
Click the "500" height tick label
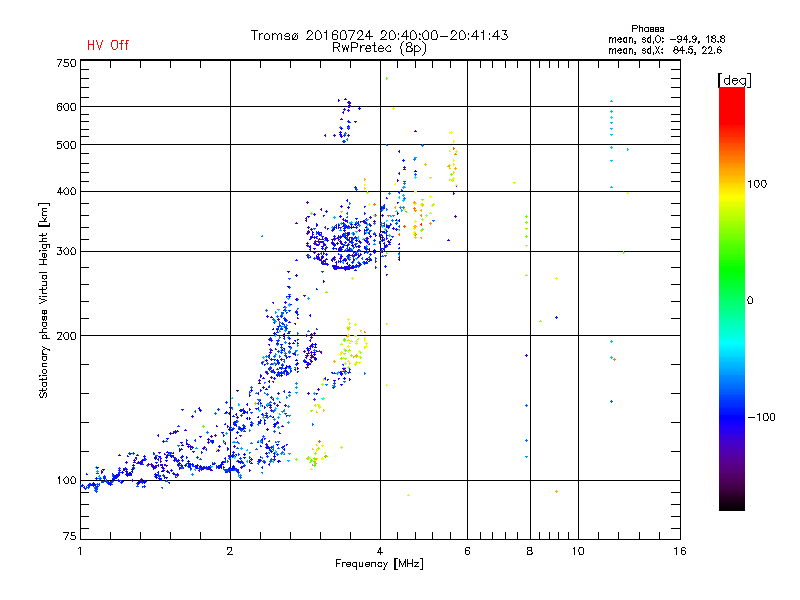click(x=66, y=145)
